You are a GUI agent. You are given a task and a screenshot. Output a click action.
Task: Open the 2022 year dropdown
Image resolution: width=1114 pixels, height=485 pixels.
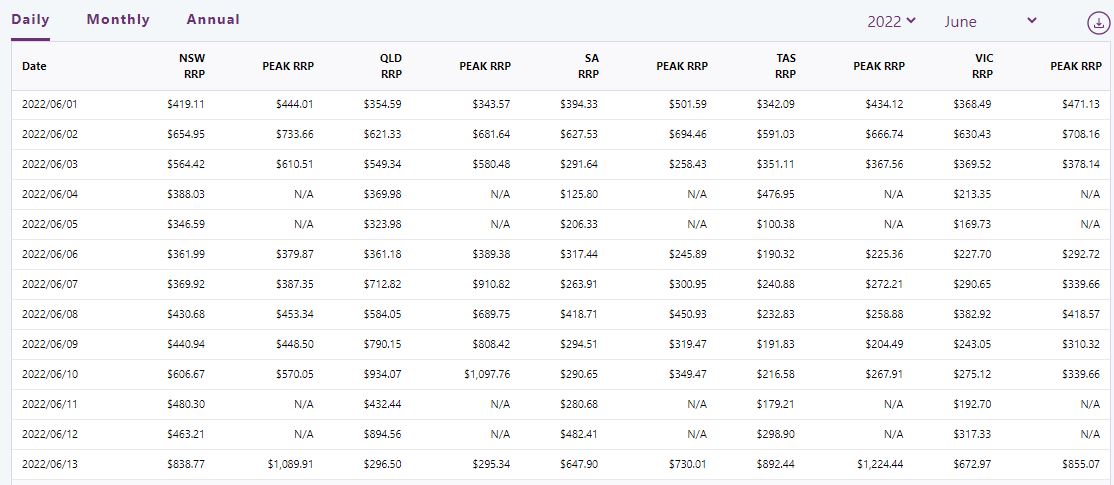pyautogui.click(x=891, y=21)
